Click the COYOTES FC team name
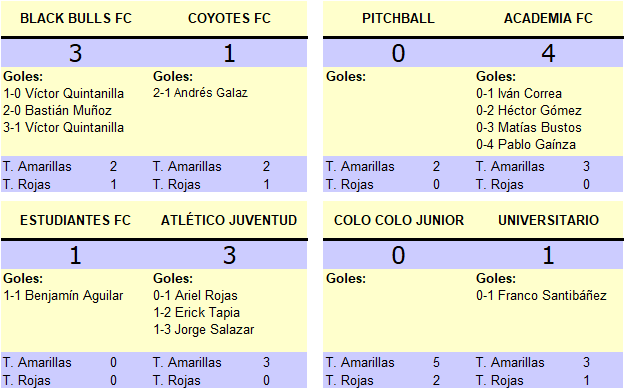 (229, 18)
